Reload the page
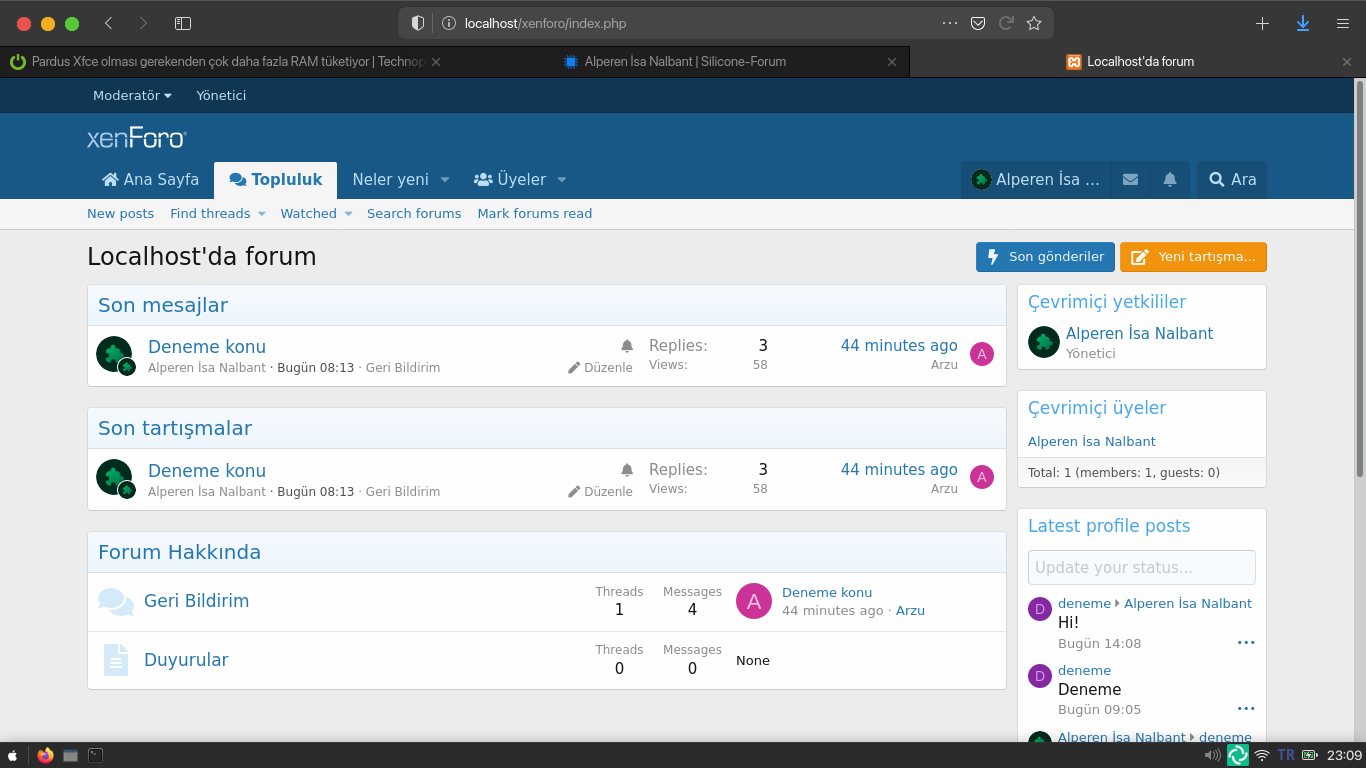1366x768 pixels. [1006, 23]
